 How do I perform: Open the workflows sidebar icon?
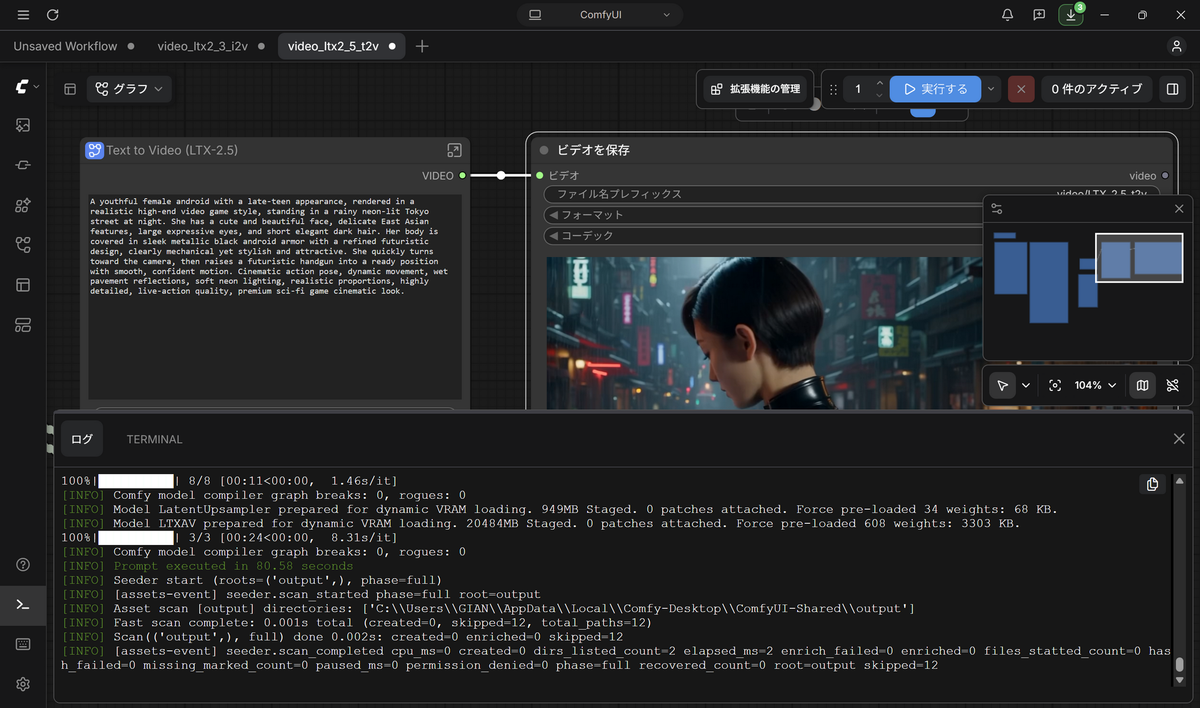pos(23,245)
